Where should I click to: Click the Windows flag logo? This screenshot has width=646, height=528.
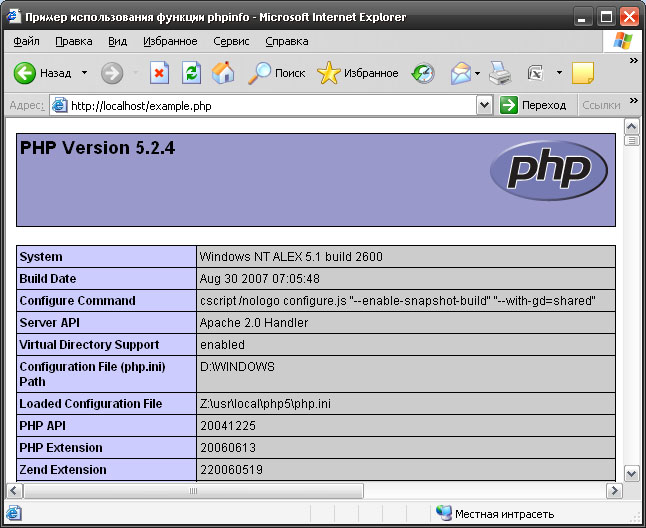[x=622, y=41]
